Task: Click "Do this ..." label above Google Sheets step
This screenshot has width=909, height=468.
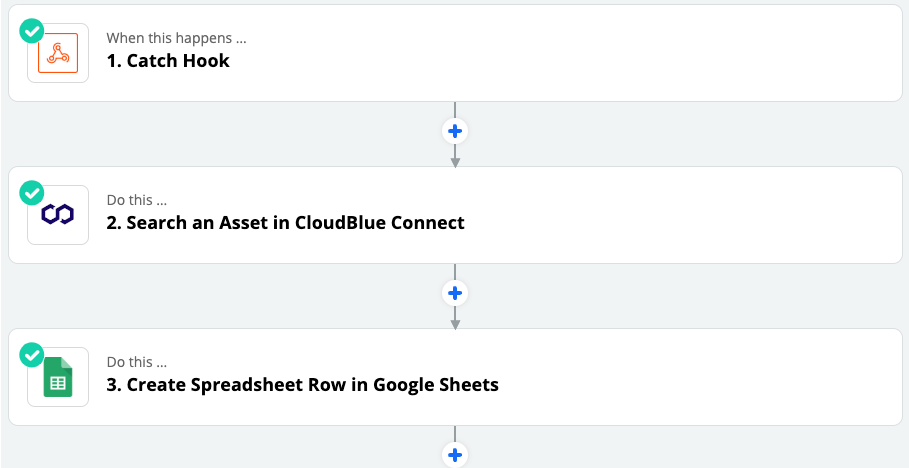Action: click(137, 362)
